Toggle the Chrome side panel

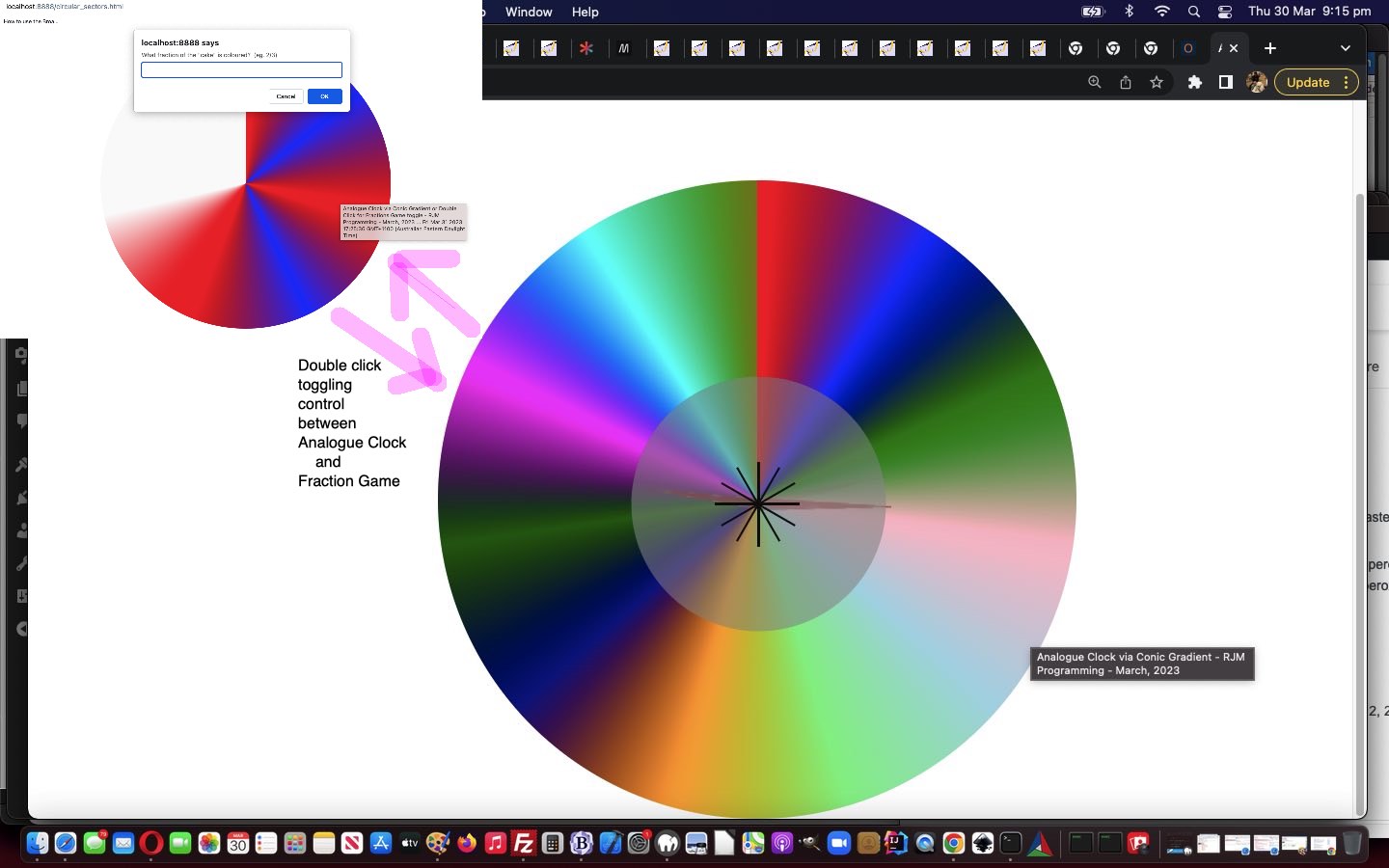tap(1225, 83)
